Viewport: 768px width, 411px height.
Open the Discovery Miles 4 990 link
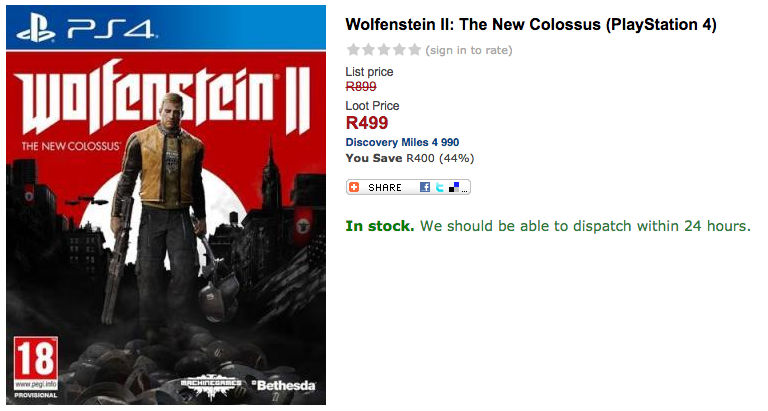[x=402, y=143]
